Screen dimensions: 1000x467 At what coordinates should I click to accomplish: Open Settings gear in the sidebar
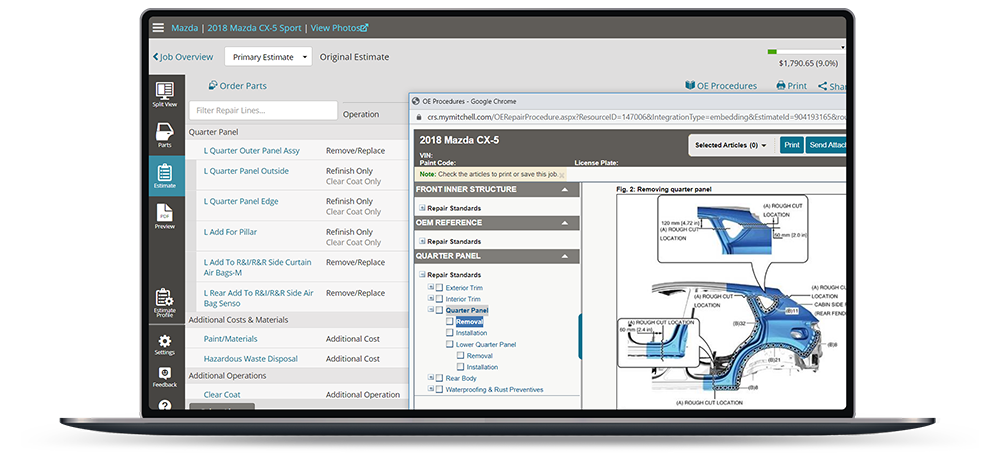pyautogui.click(x=165, y=345)
